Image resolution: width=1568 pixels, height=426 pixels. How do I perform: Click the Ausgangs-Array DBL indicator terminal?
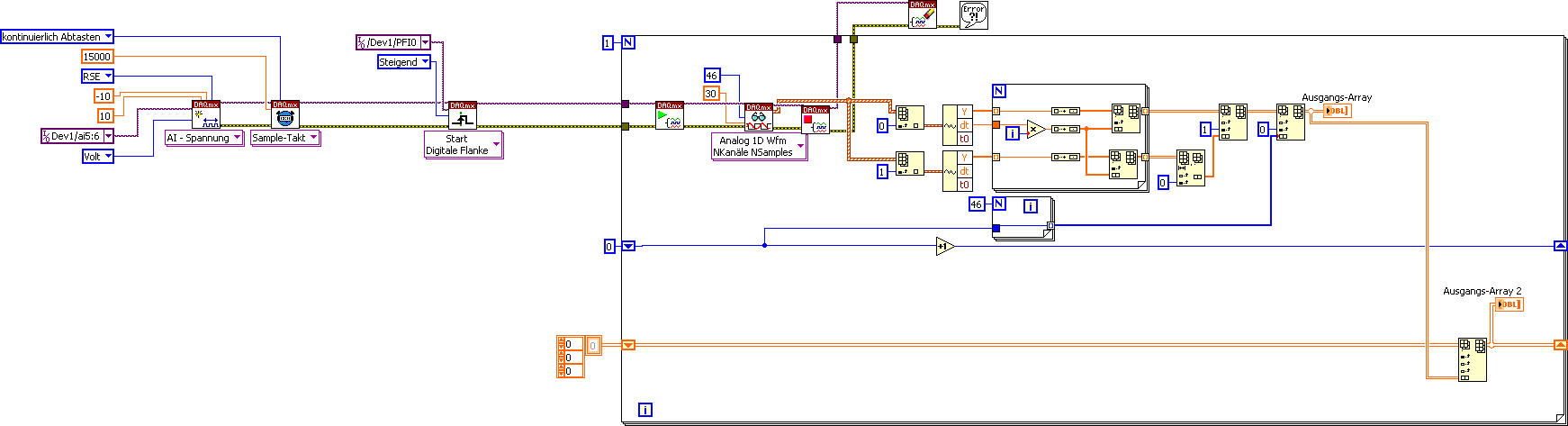point(1338,111)
